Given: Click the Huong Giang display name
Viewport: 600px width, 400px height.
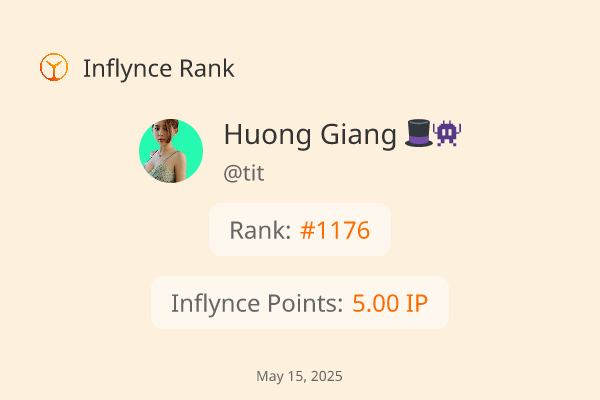Looking at the screenshot, I should 310,135.
